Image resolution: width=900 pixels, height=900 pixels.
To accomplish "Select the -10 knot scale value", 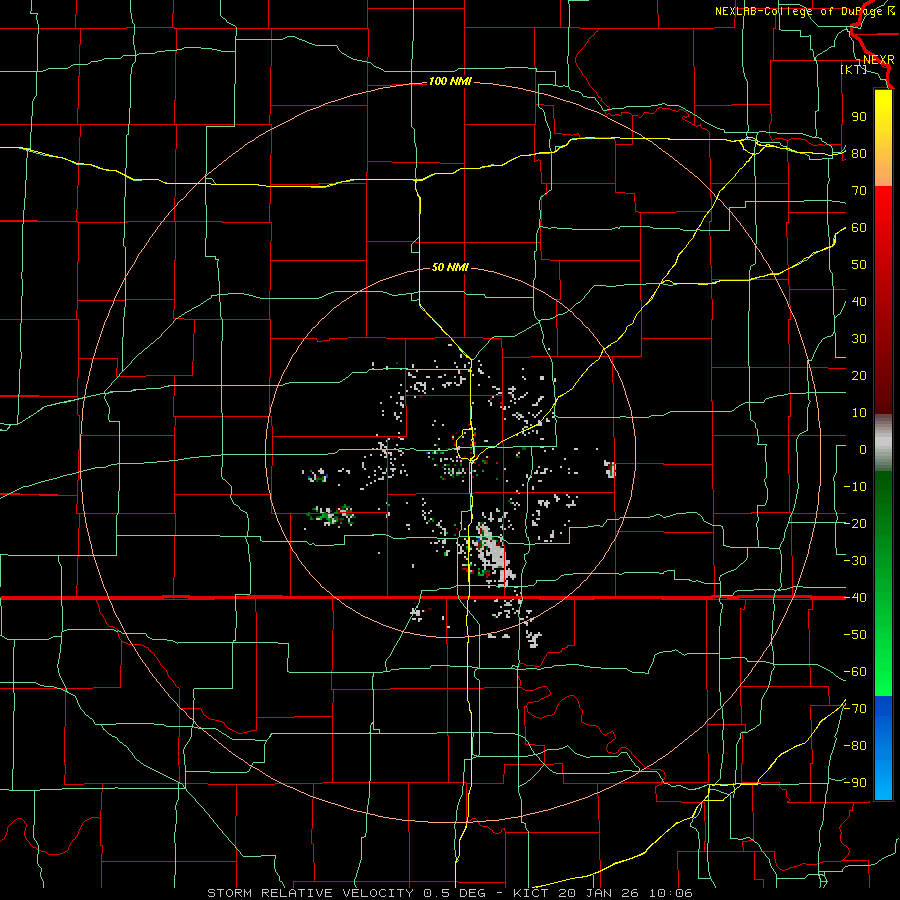I will (x=855, y=487).
